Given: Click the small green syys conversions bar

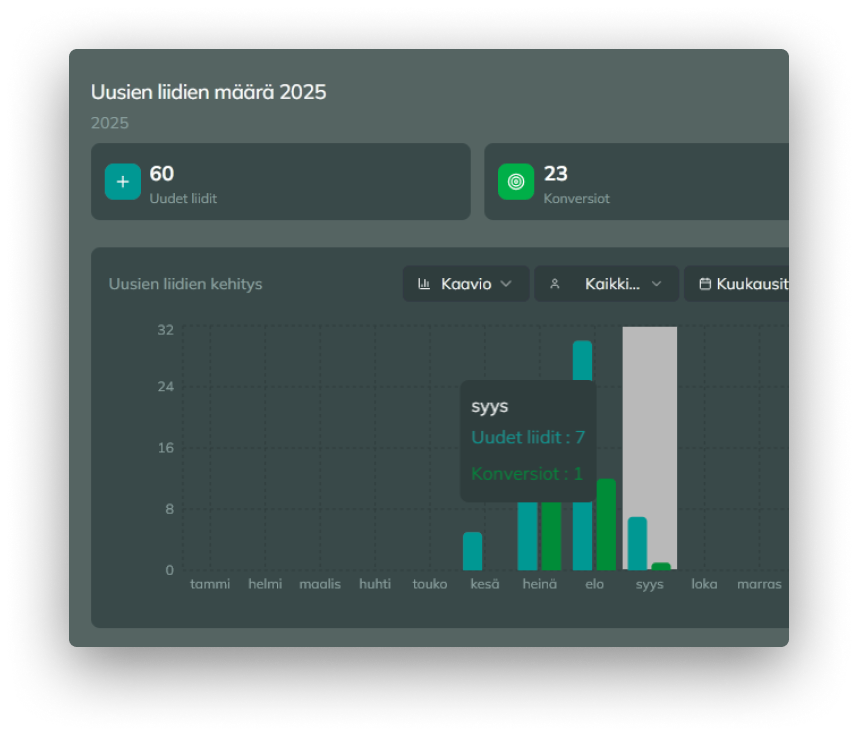Looking at the screenshot, I should 661,566.
